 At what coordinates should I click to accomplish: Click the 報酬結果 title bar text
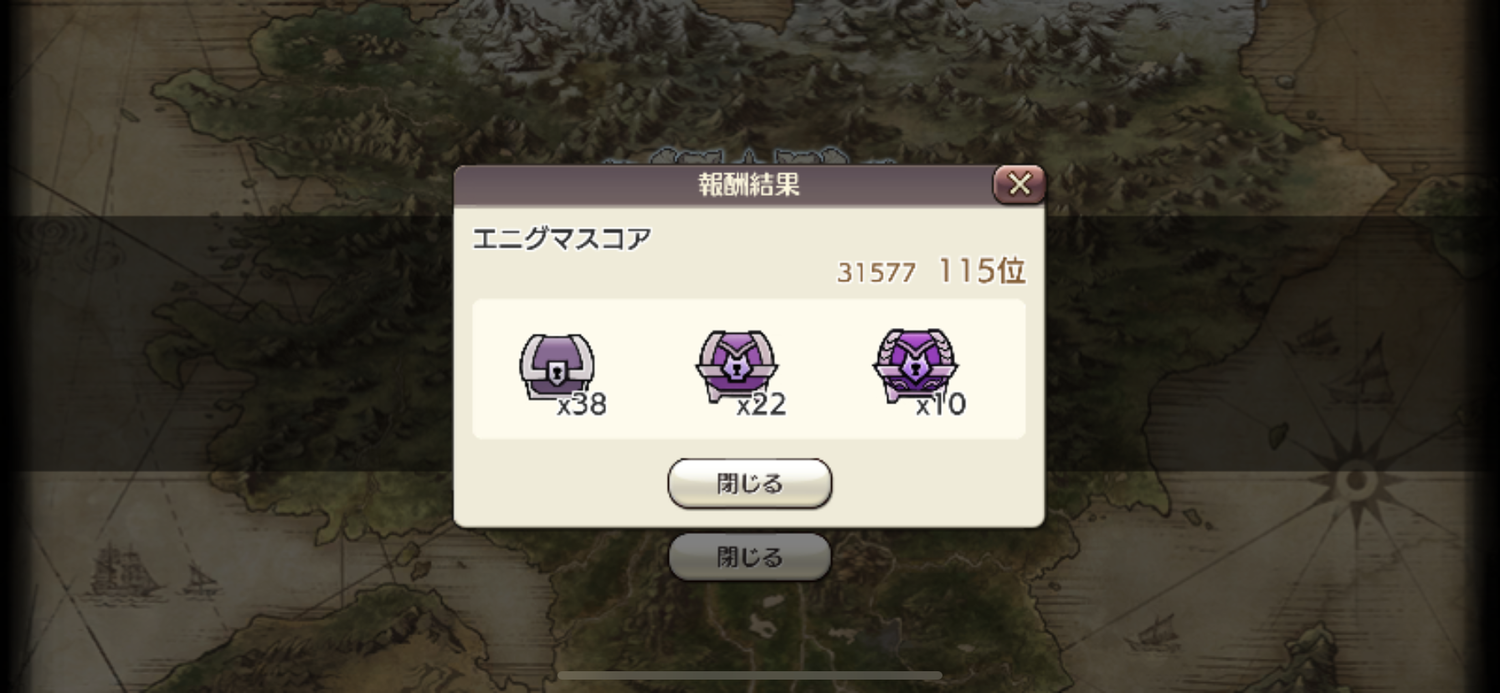coord(749,184)
